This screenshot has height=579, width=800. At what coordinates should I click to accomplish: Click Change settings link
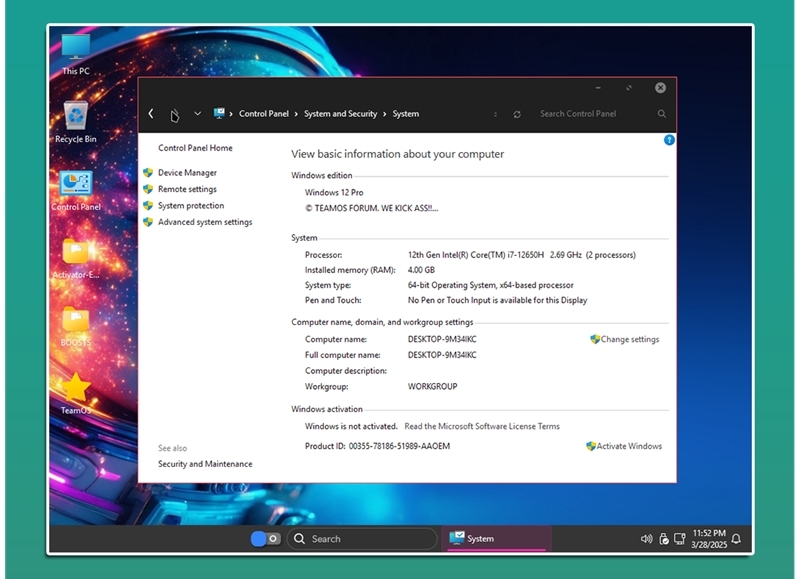(x=630, y=339)
